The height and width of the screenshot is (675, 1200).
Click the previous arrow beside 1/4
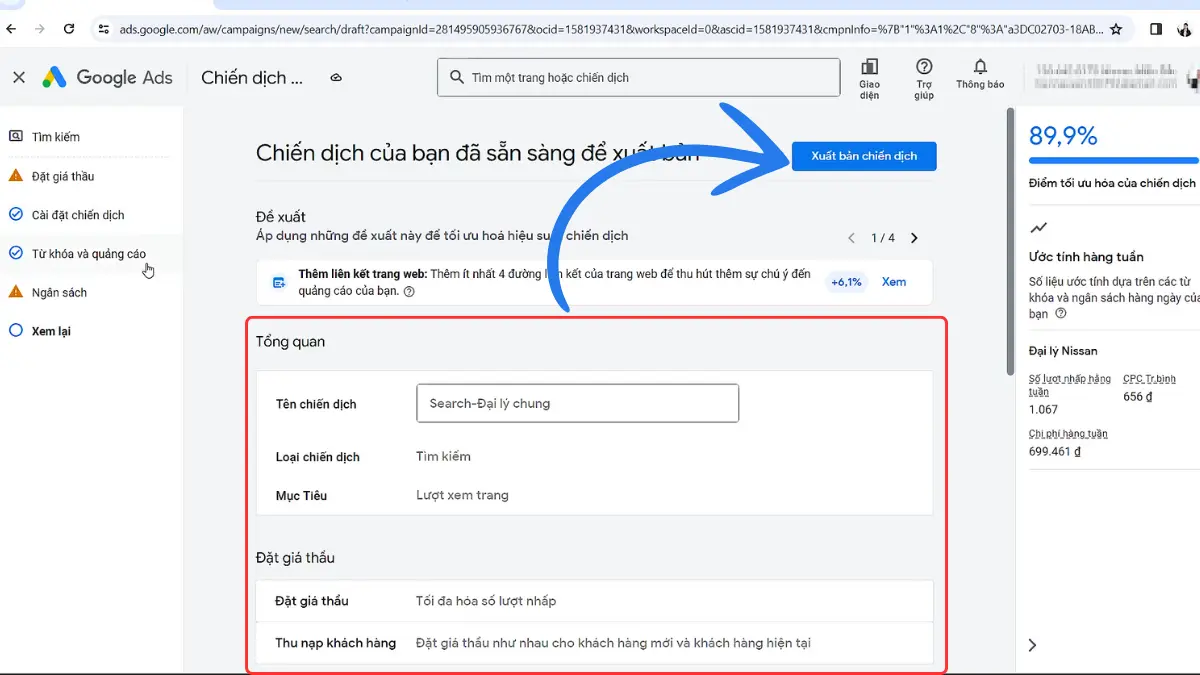click(851, 238)
